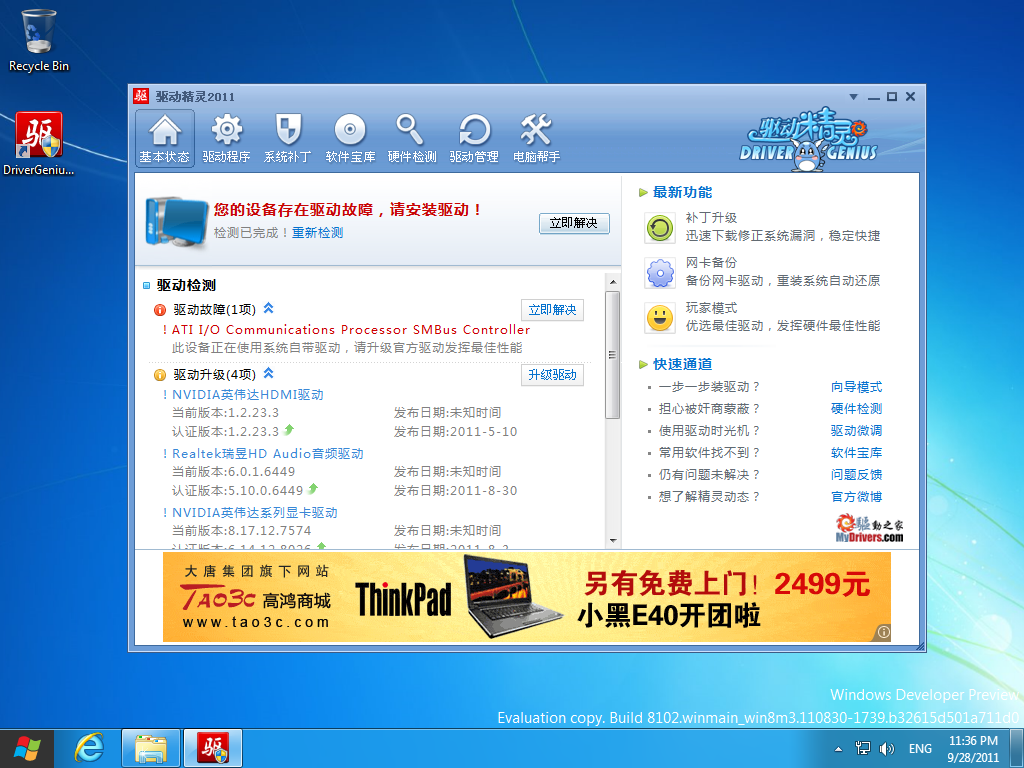1024x768 pixels.
Task: Open NVIDIA英伟达HDMI驱动 entry
Action: [248, 394]
